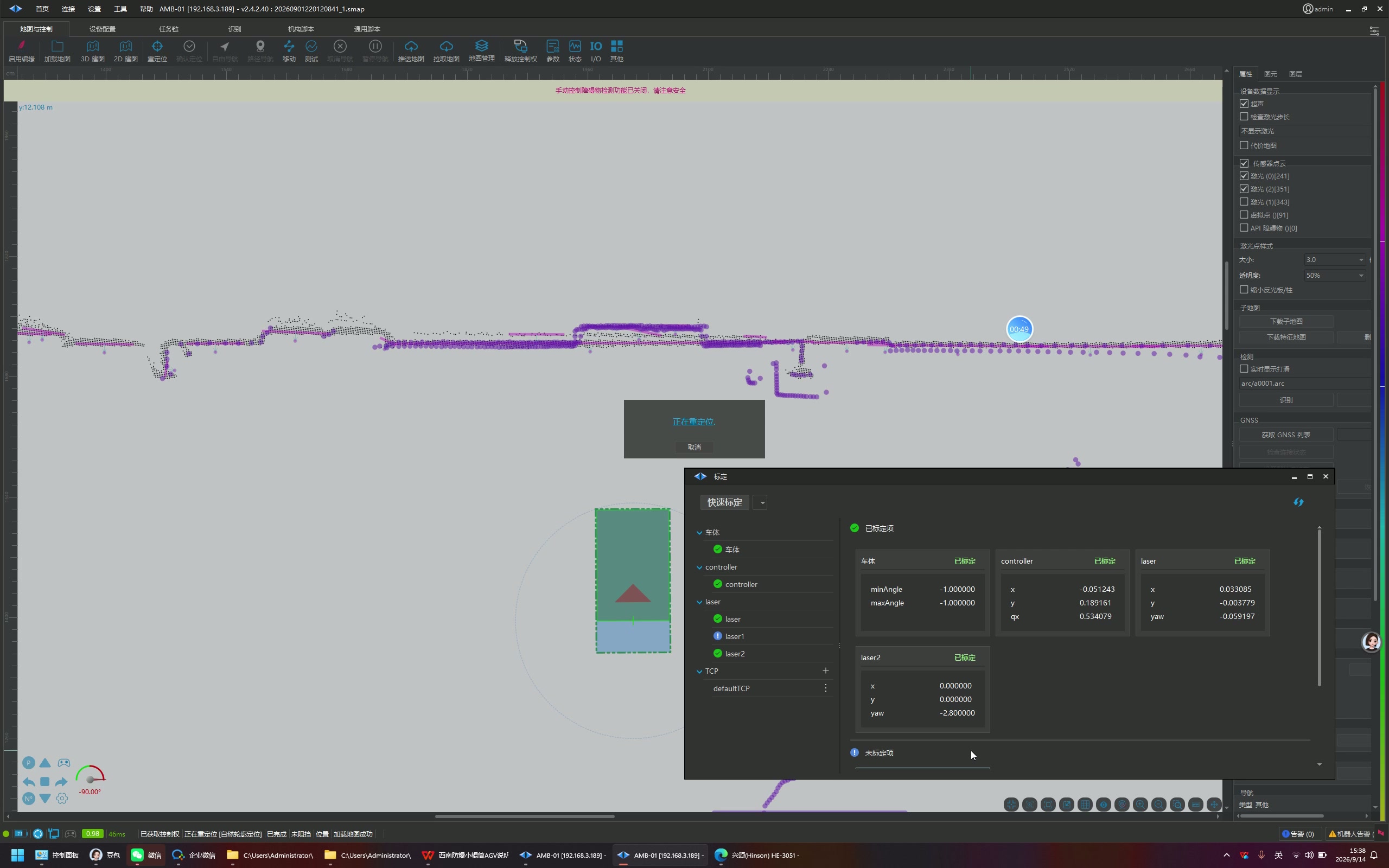1389x868 pixels.
Task: Click the 获取 GNSS 列表 button
Action: [1286, 435]
